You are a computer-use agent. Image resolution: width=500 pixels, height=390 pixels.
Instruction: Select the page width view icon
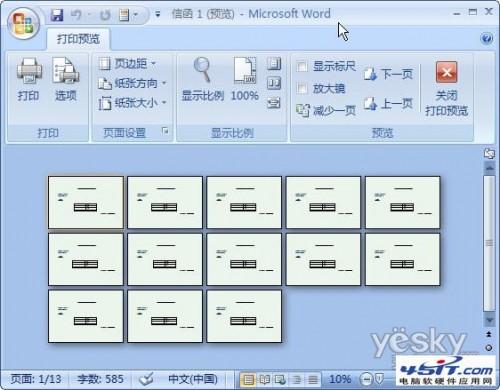click(x=274, y=103)
